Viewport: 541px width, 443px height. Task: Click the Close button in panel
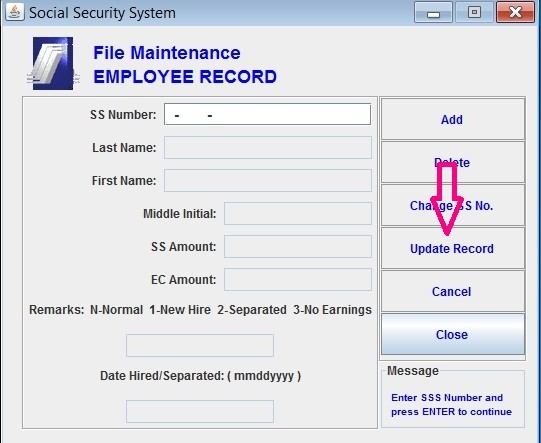tap(453, 334)
